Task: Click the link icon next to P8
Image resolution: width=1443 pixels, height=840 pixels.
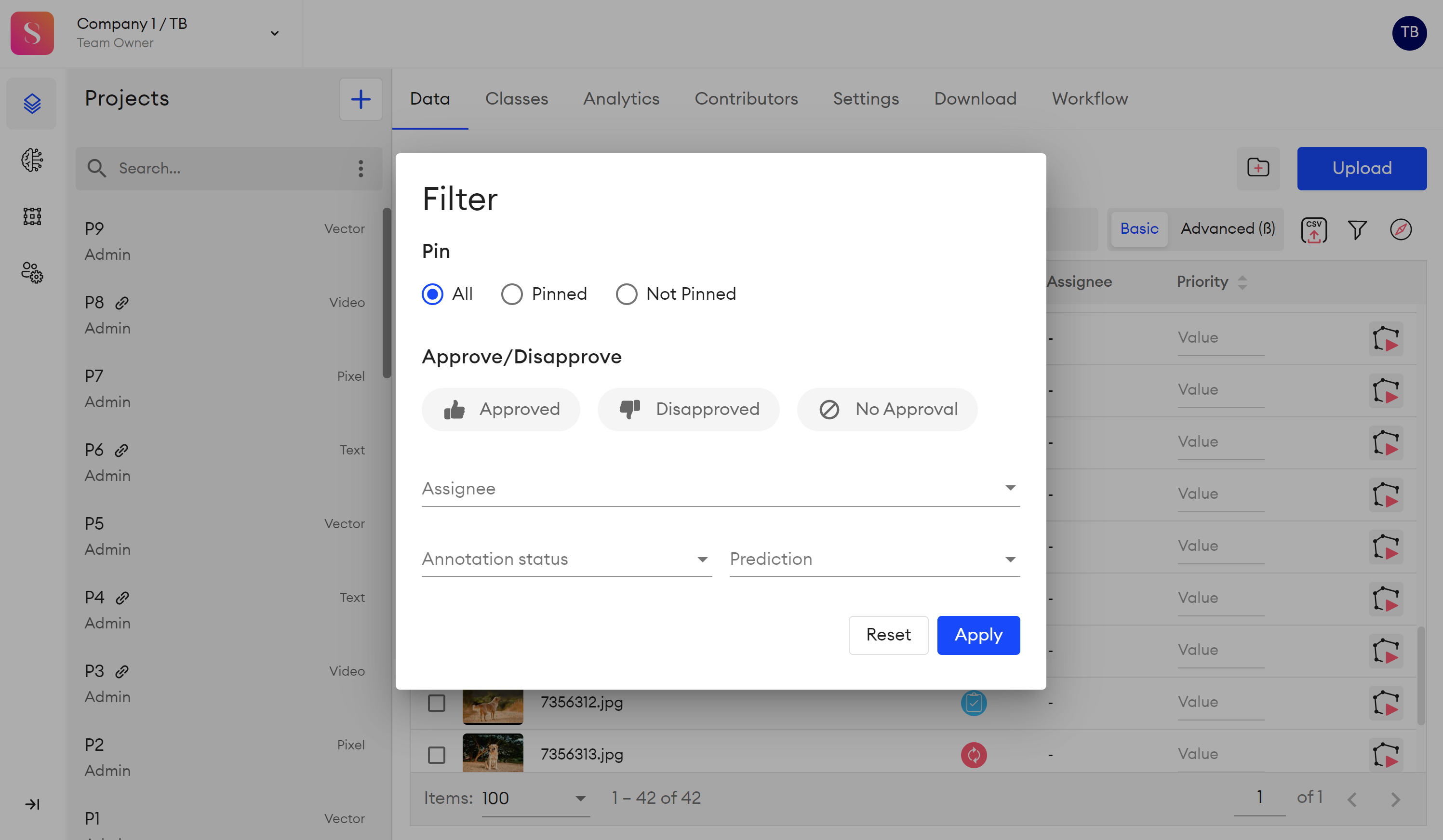Action: 122,303
